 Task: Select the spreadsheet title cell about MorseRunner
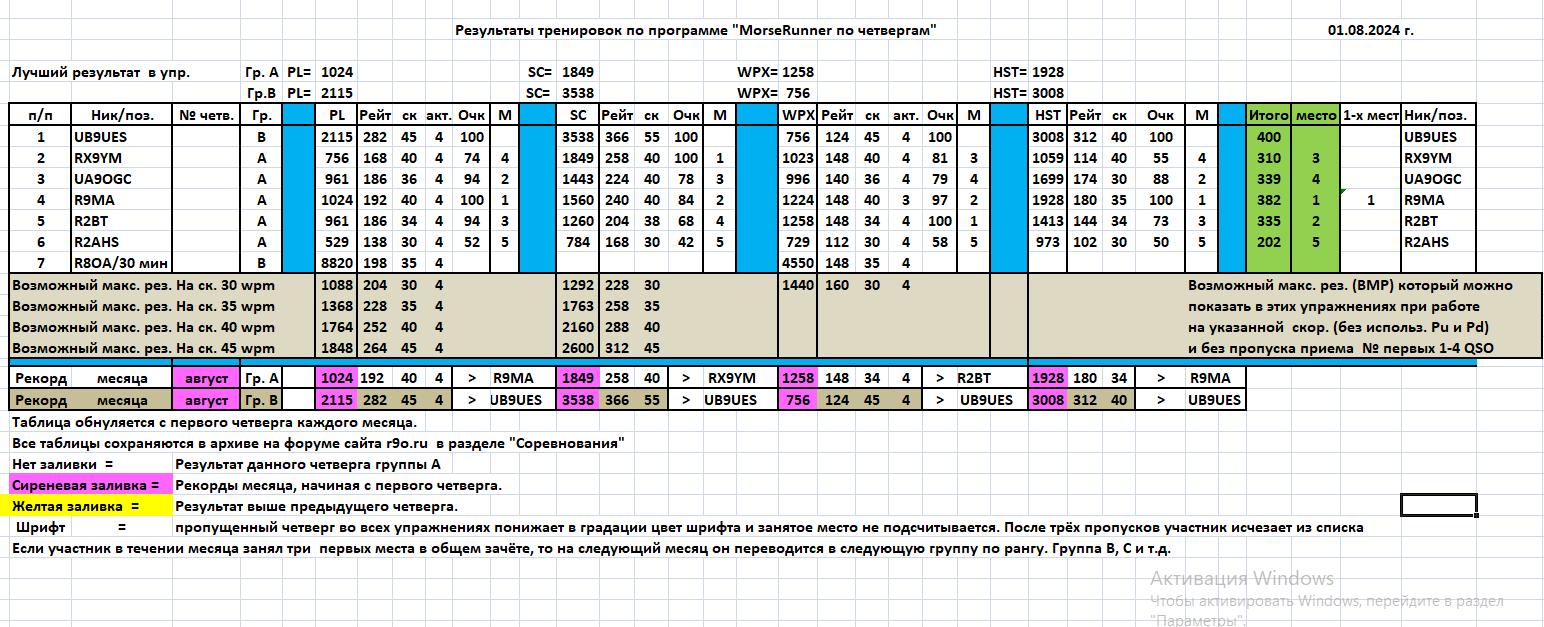tap(695, 31)
